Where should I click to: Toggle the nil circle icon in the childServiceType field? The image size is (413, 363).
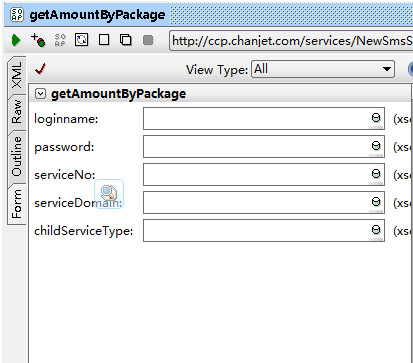click(376, 230)
